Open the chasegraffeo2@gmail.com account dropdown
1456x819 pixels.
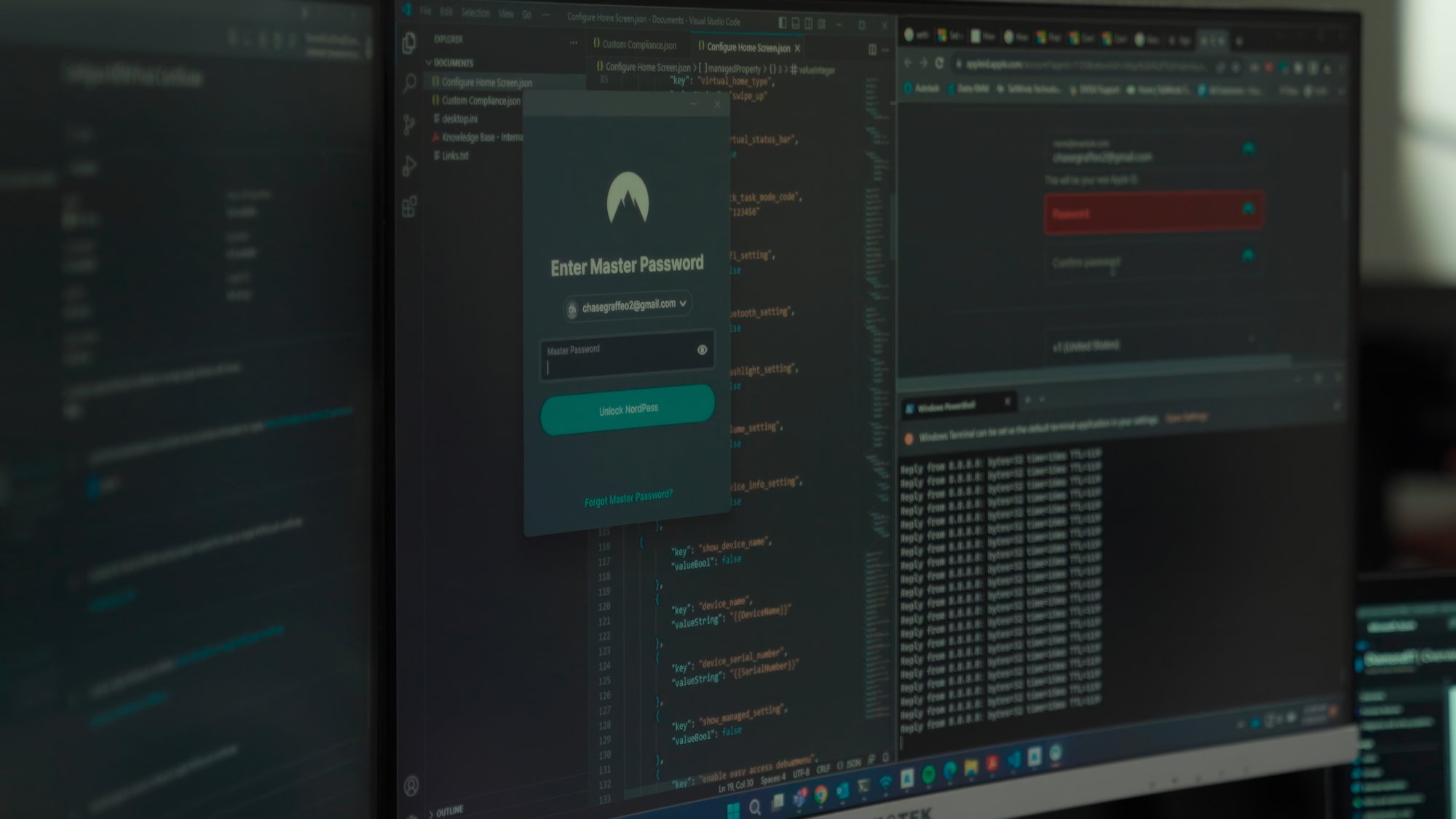coord(628,306)
